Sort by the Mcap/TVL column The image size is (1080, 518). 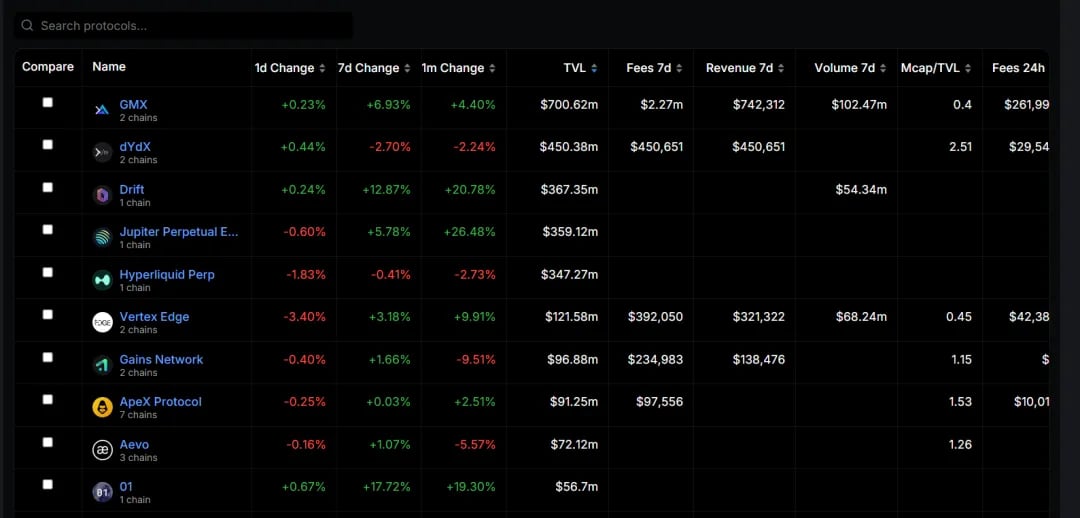[x=935, y=68]
